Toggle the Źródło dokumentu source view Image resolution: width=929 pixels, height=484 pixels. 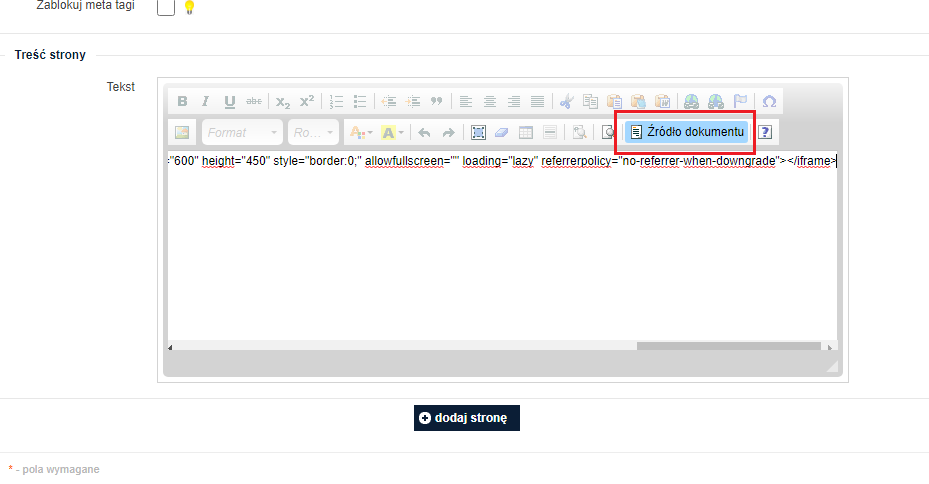(x=686, y=132)
